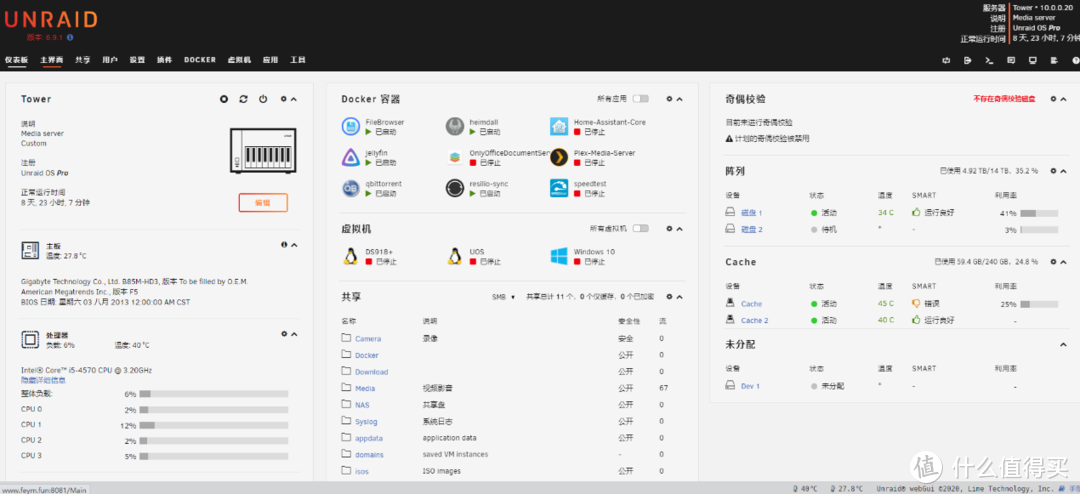This screenshot has height=494, width=1080.
Task: Click the Windows 10 VM icon
Action: [559, 256]
